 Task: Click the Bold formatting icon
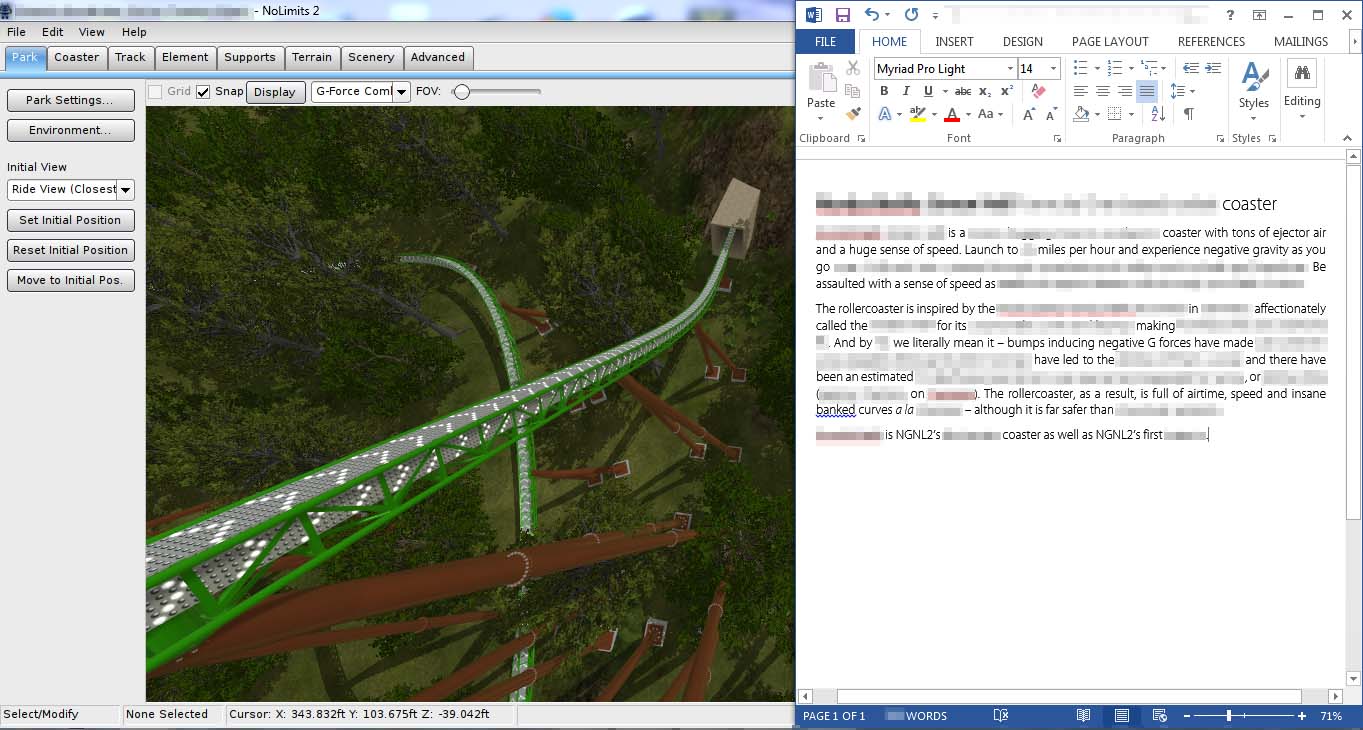[884, 91]
